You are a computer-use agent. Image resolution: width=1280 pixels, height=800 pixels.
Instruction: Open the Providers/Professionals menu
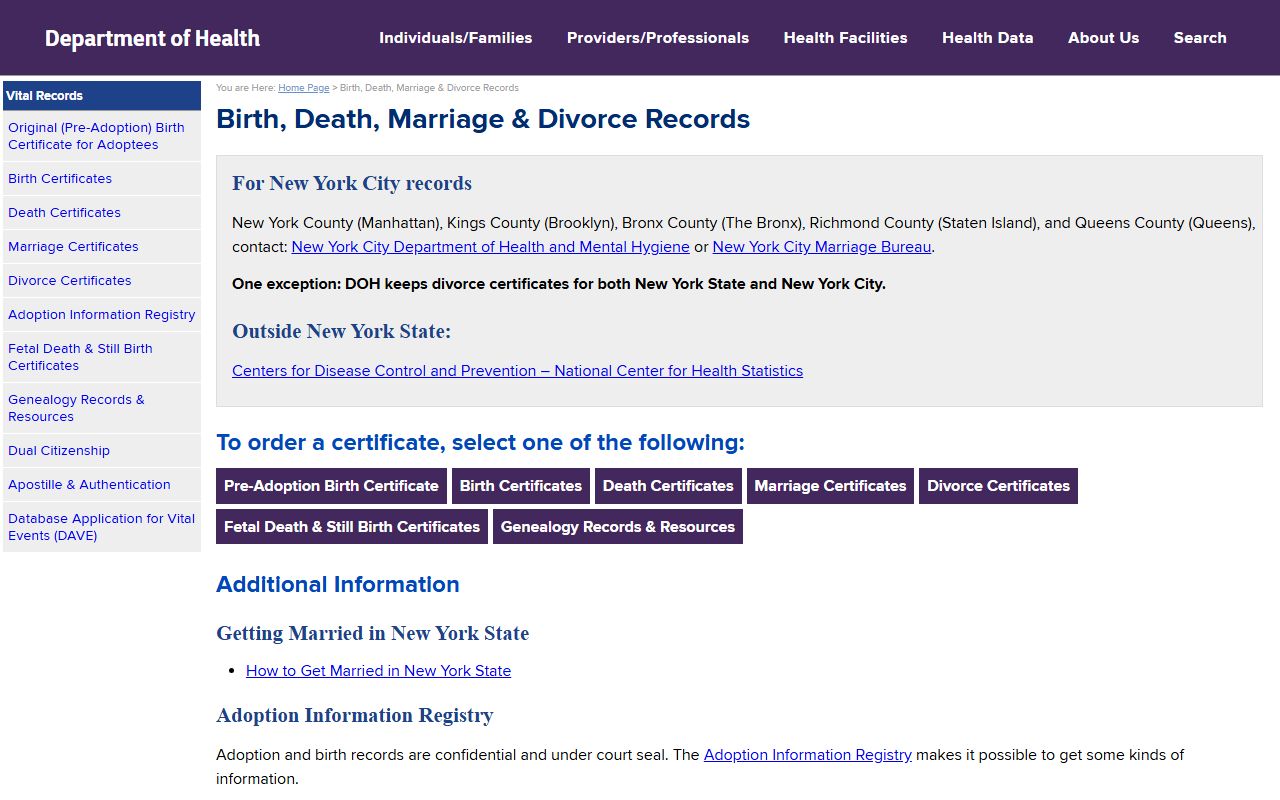coord(658,38)
